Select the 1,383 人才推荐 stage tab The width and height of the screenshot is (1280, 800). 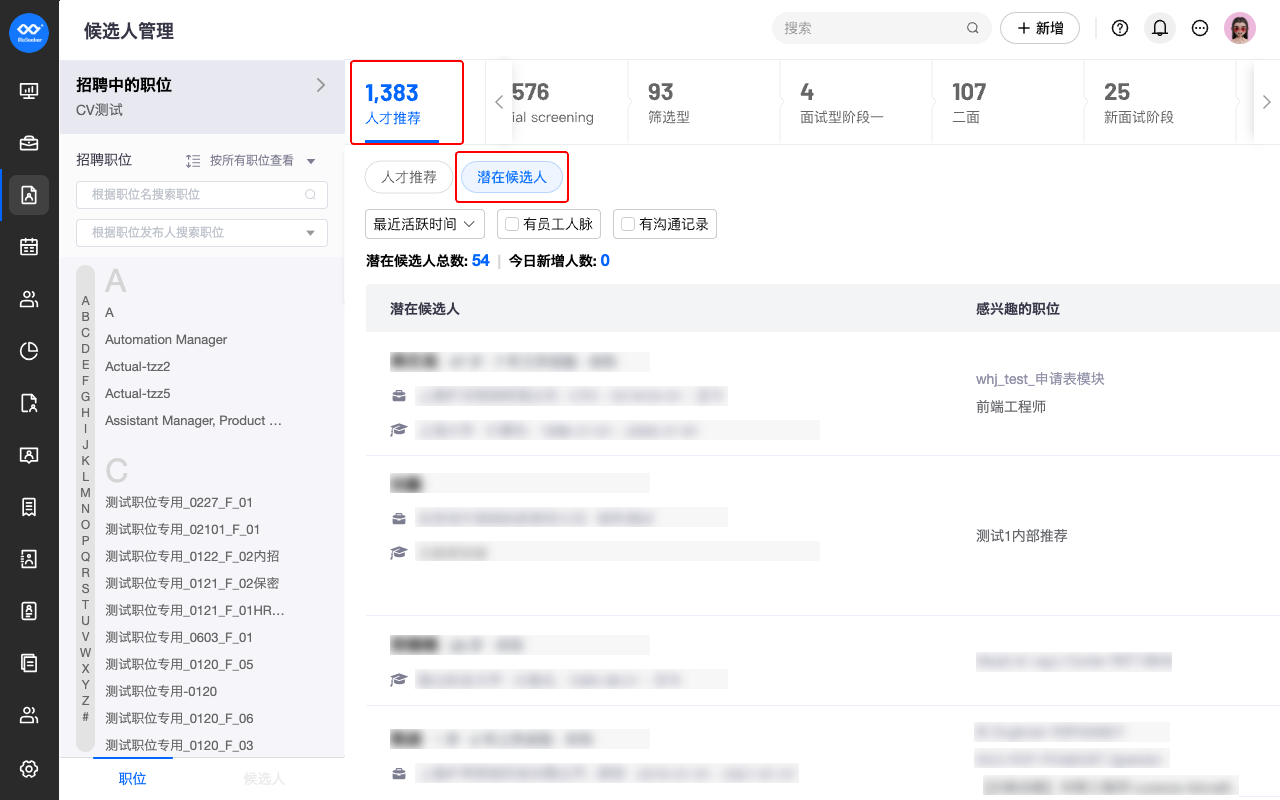[x=407, y=103]
